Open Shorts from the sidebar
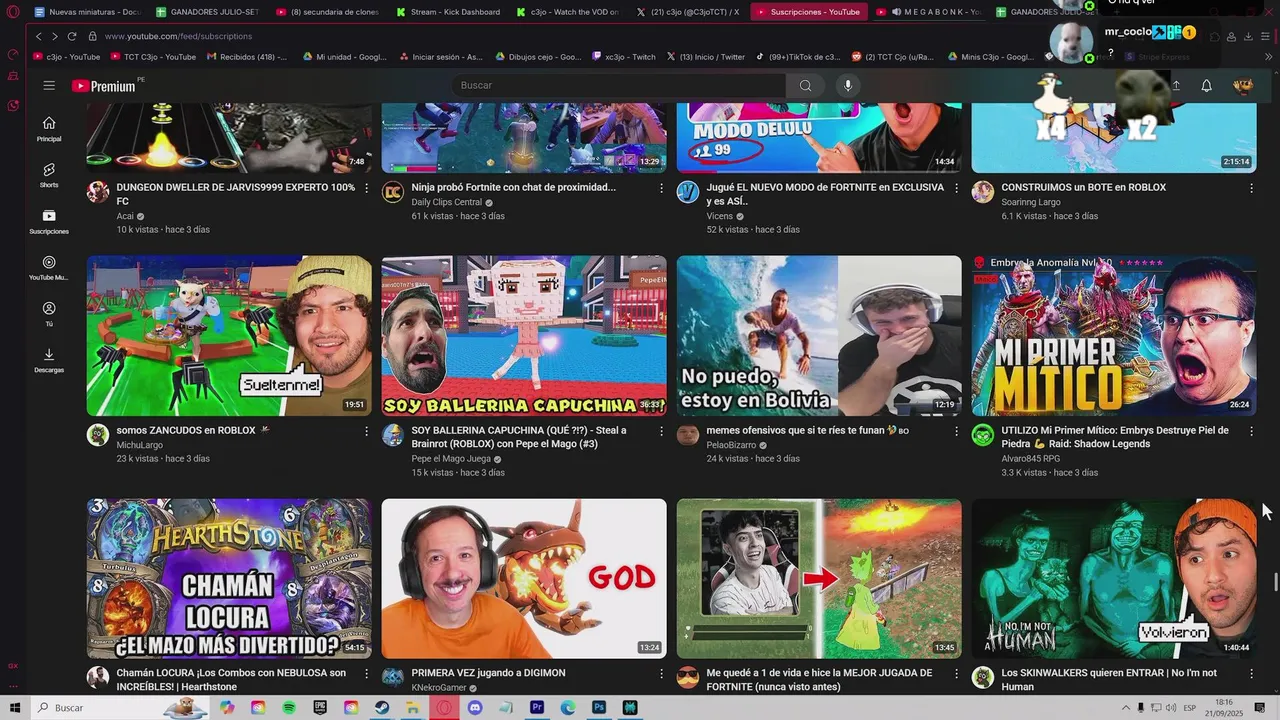This screenshot has height=720, width=1280. click(x=49, y=175)
